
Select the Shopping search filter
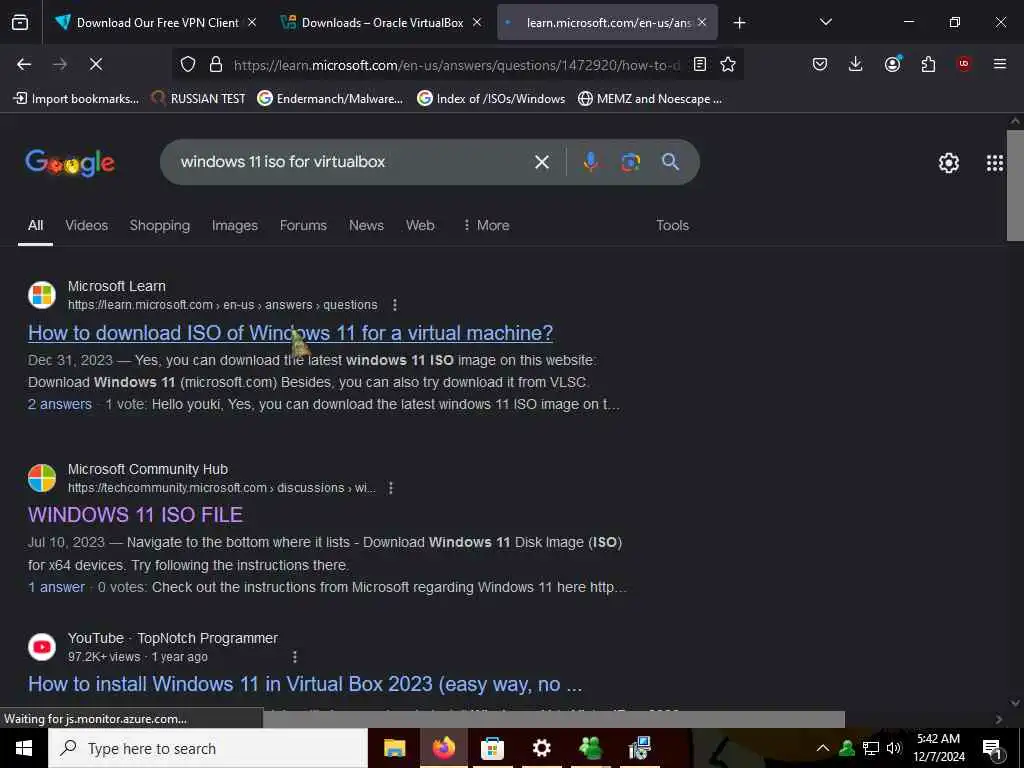[159, 225]
